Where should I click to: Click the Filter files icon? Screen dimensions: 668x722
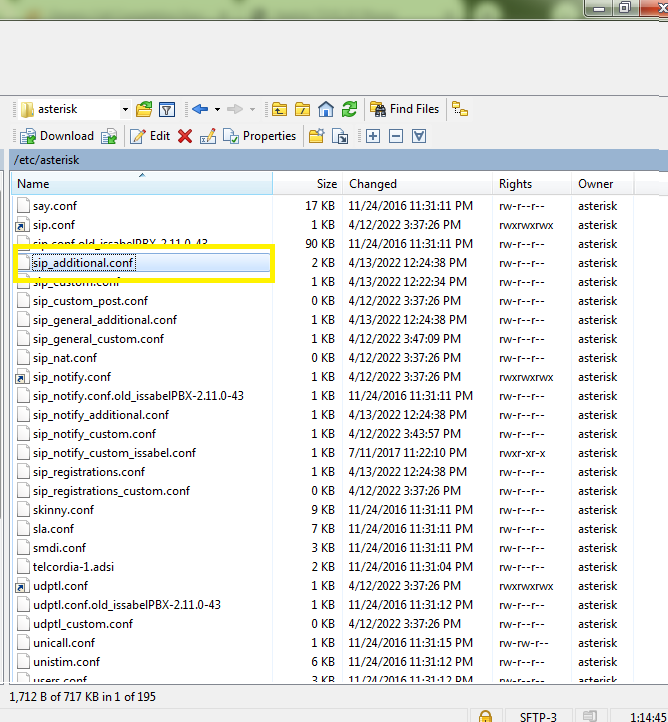[x=167, y=109]
